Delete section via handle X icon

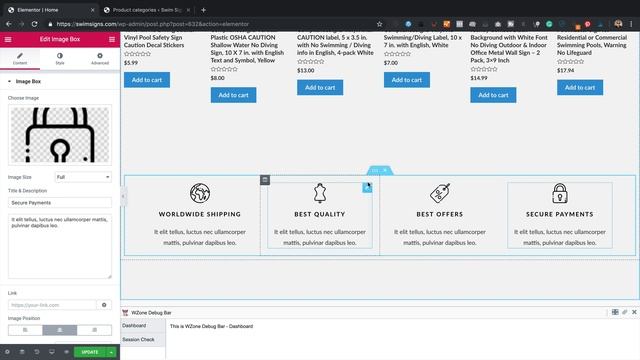[385, 170]
